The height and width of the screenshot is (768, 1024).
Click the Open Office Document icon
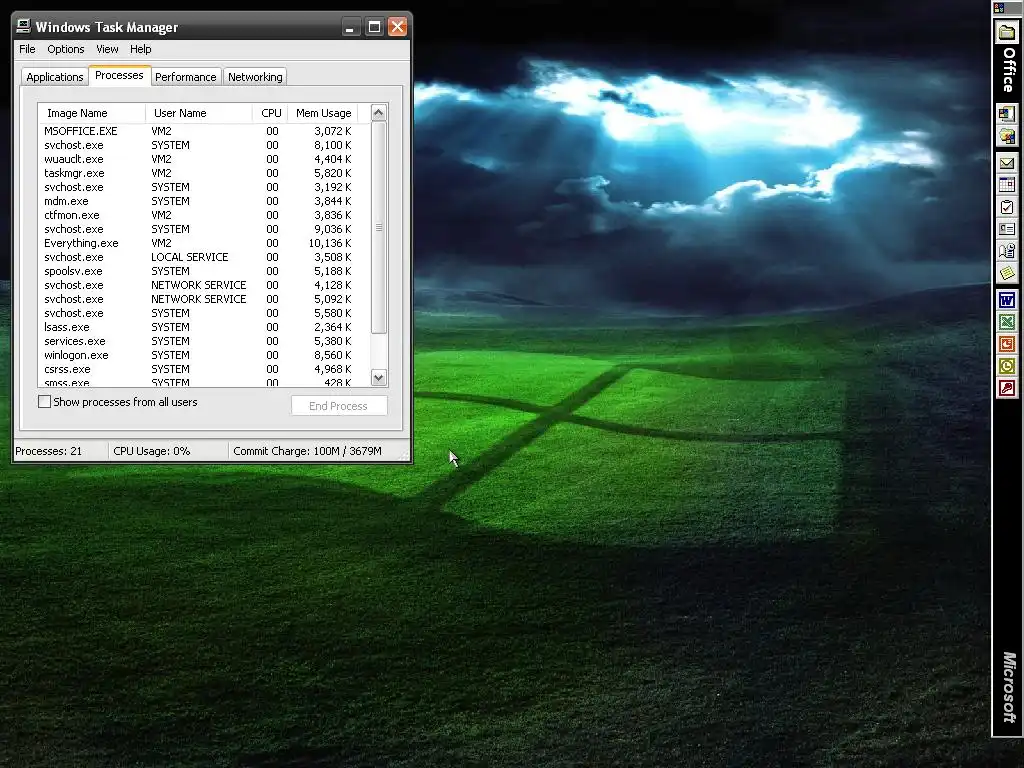click(1006, 136)
